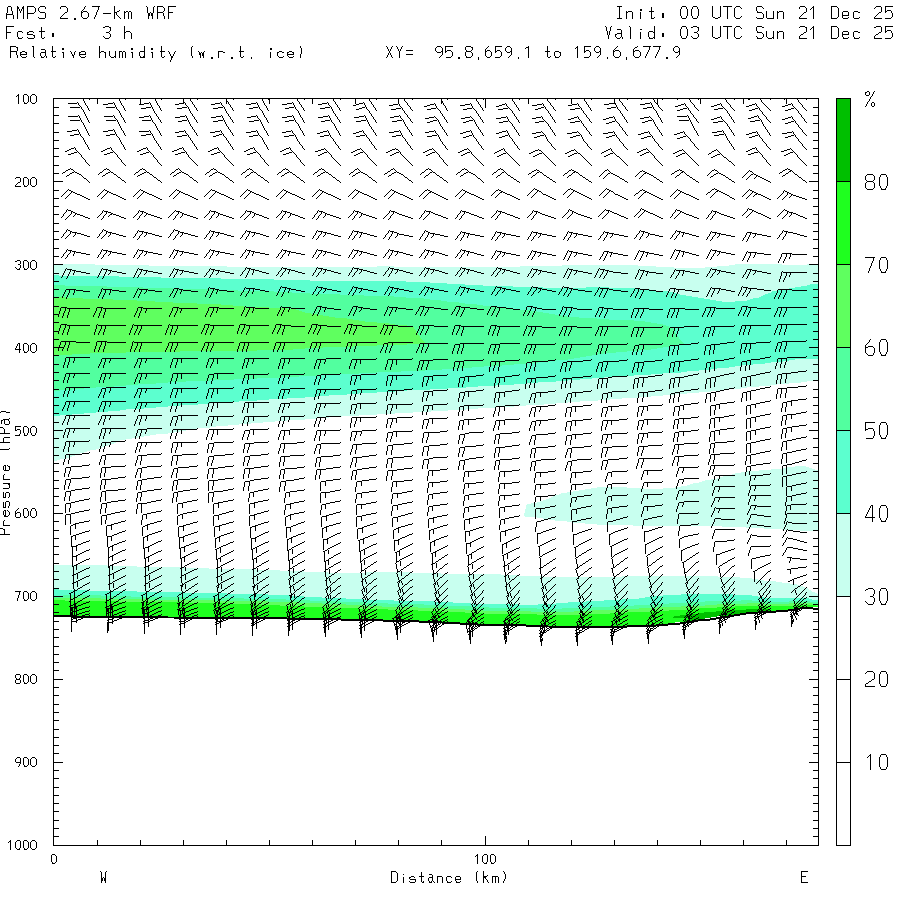This screenshot has height=900, width=900.
Task: Click the 60–70% colorbar segment
Action: point(843,305)
